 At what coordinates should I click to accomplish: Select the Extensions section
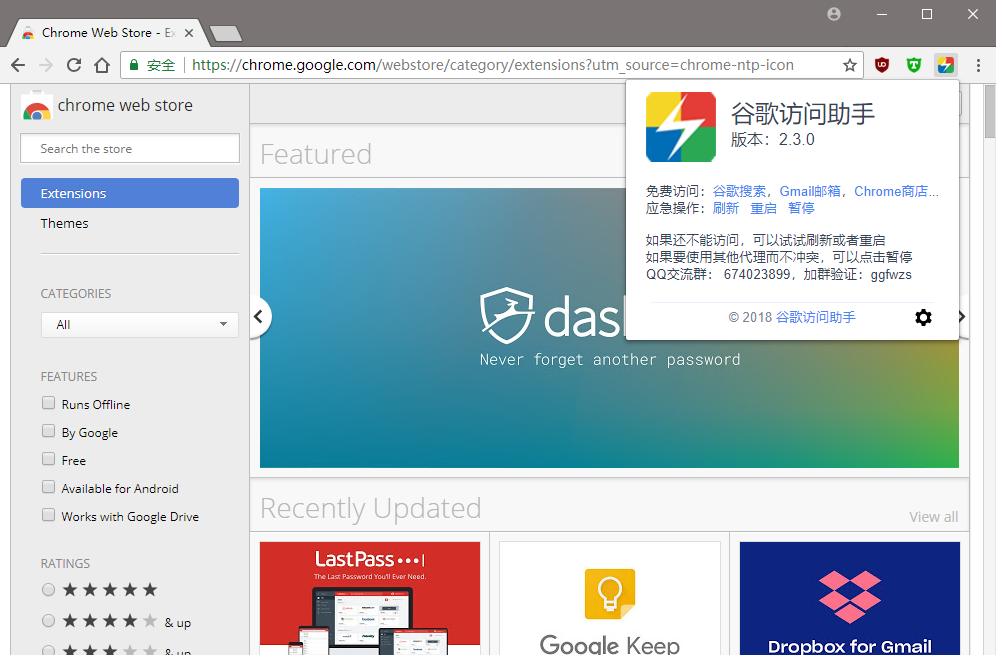130,193
